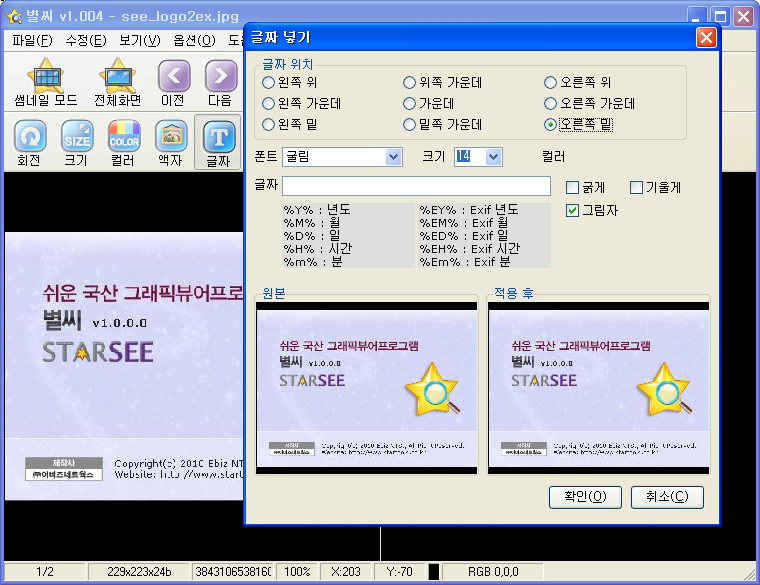Screen dimensions: 760x585
Task: Click the %D% : 일 hint text
Action: pos(312,236)
